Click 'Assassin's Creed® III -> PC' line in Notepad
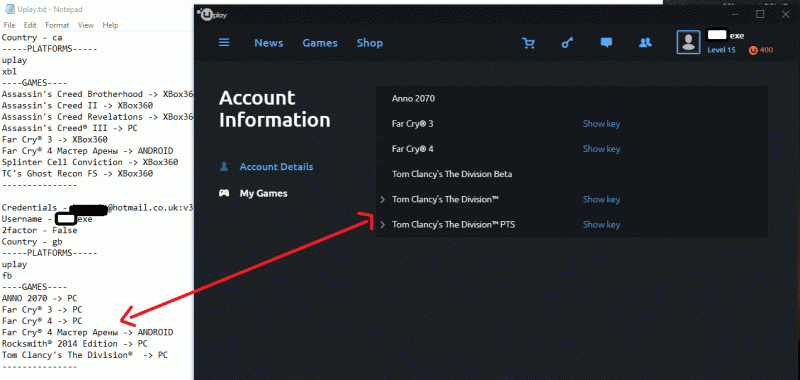 [69, 129]
